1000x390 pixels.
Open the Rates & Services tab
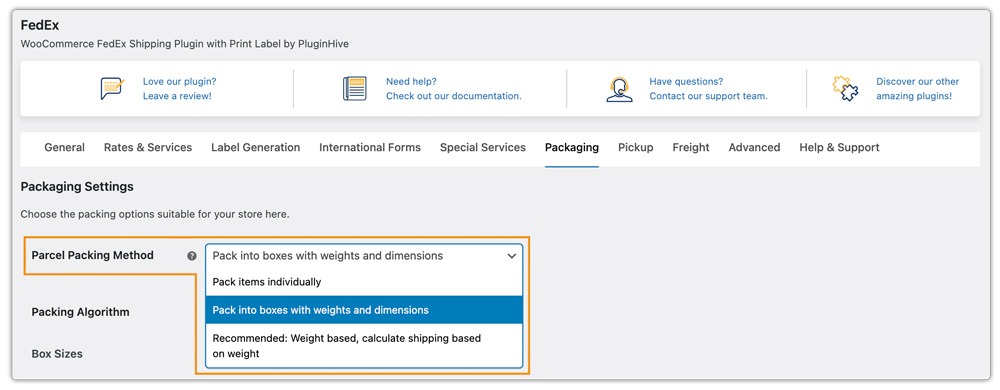pos(148,147)
